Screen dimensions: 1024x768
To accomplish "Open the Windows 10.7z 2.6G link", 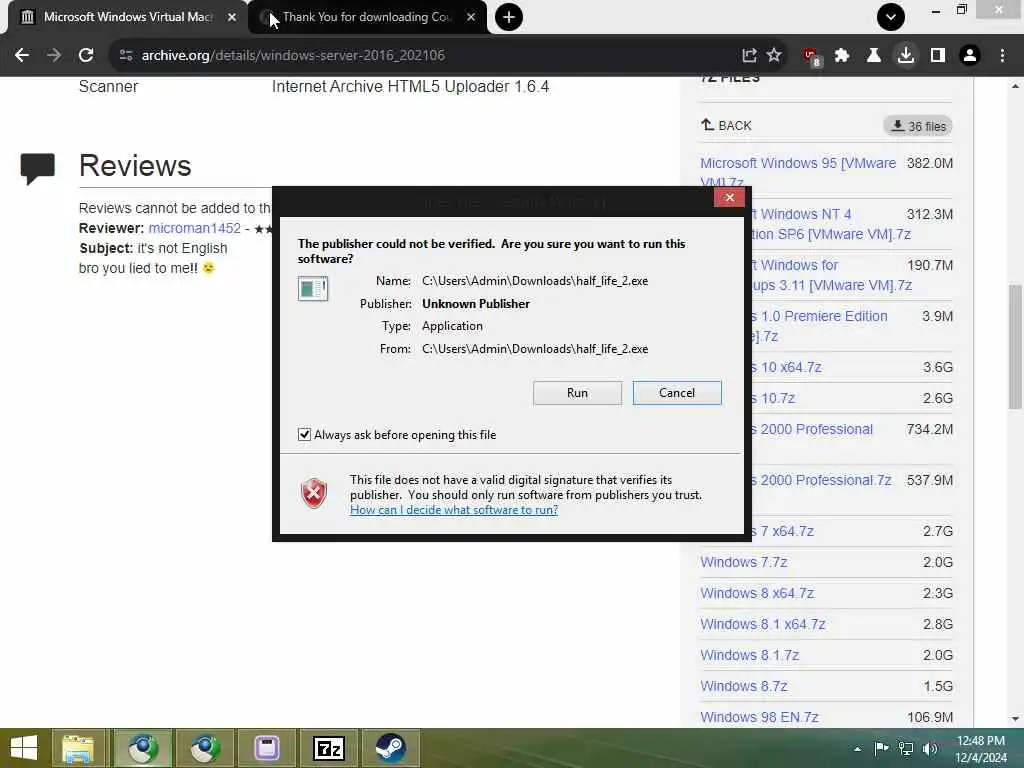I will 773,398.
